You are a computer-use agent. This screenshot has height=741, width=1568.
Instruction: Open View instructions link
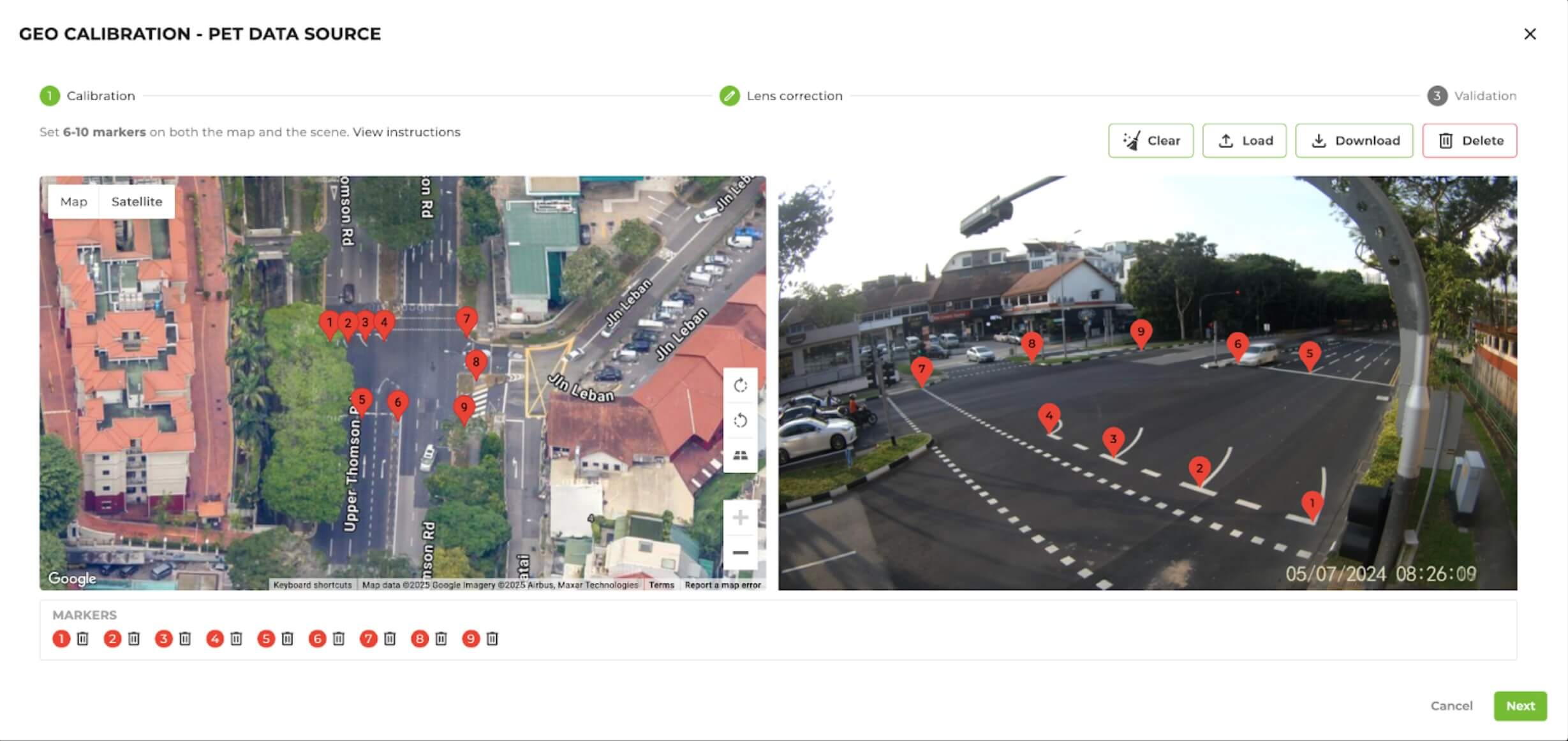pos(406,132)
